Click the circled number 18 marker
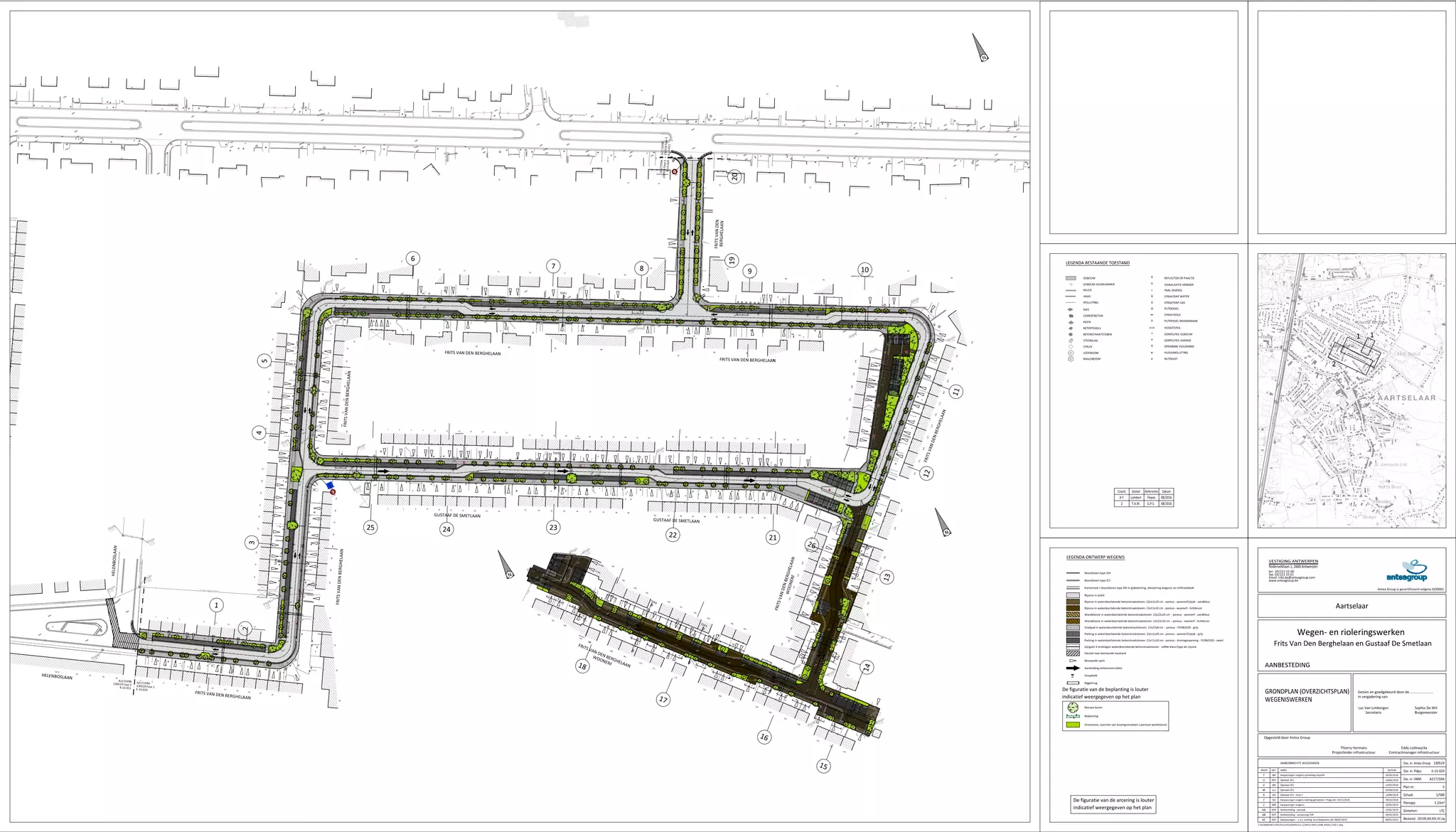 (582, 666)
